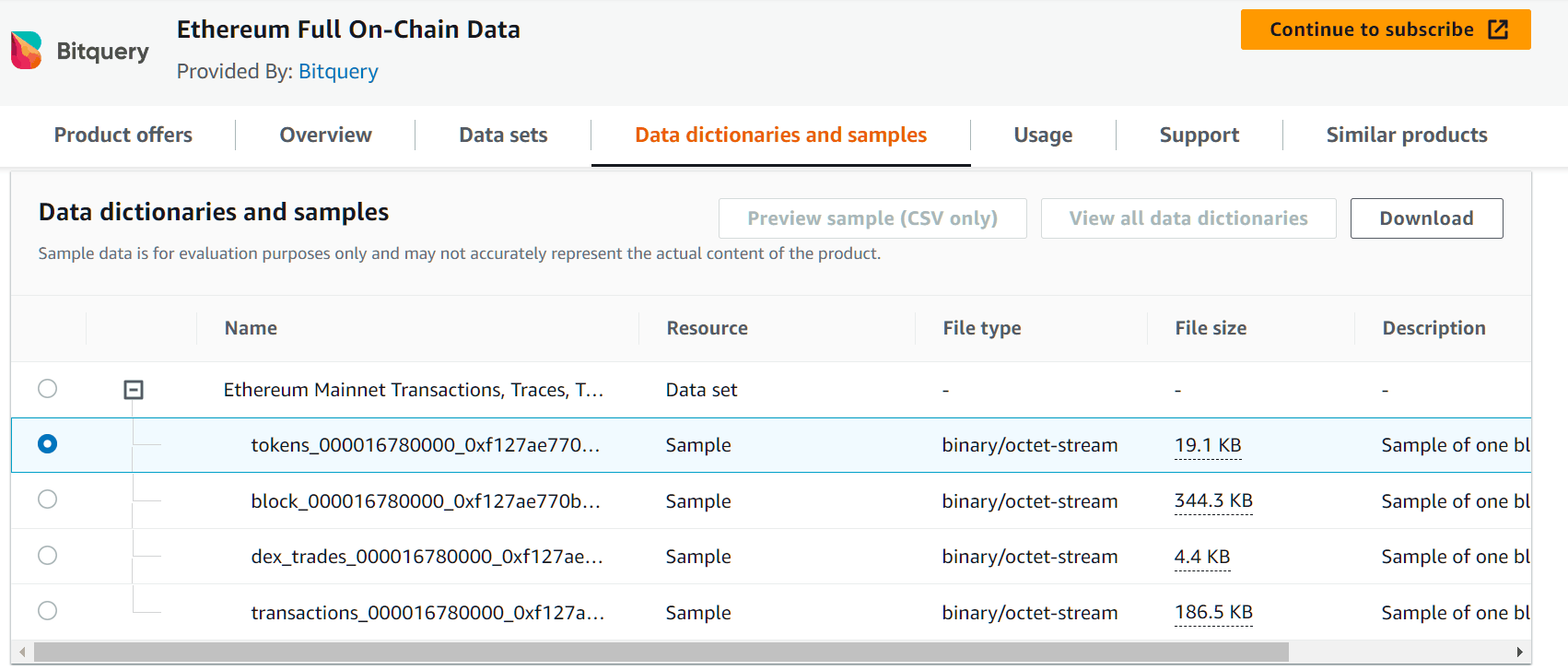Click the Description column header

click(x=1434, y=328)
